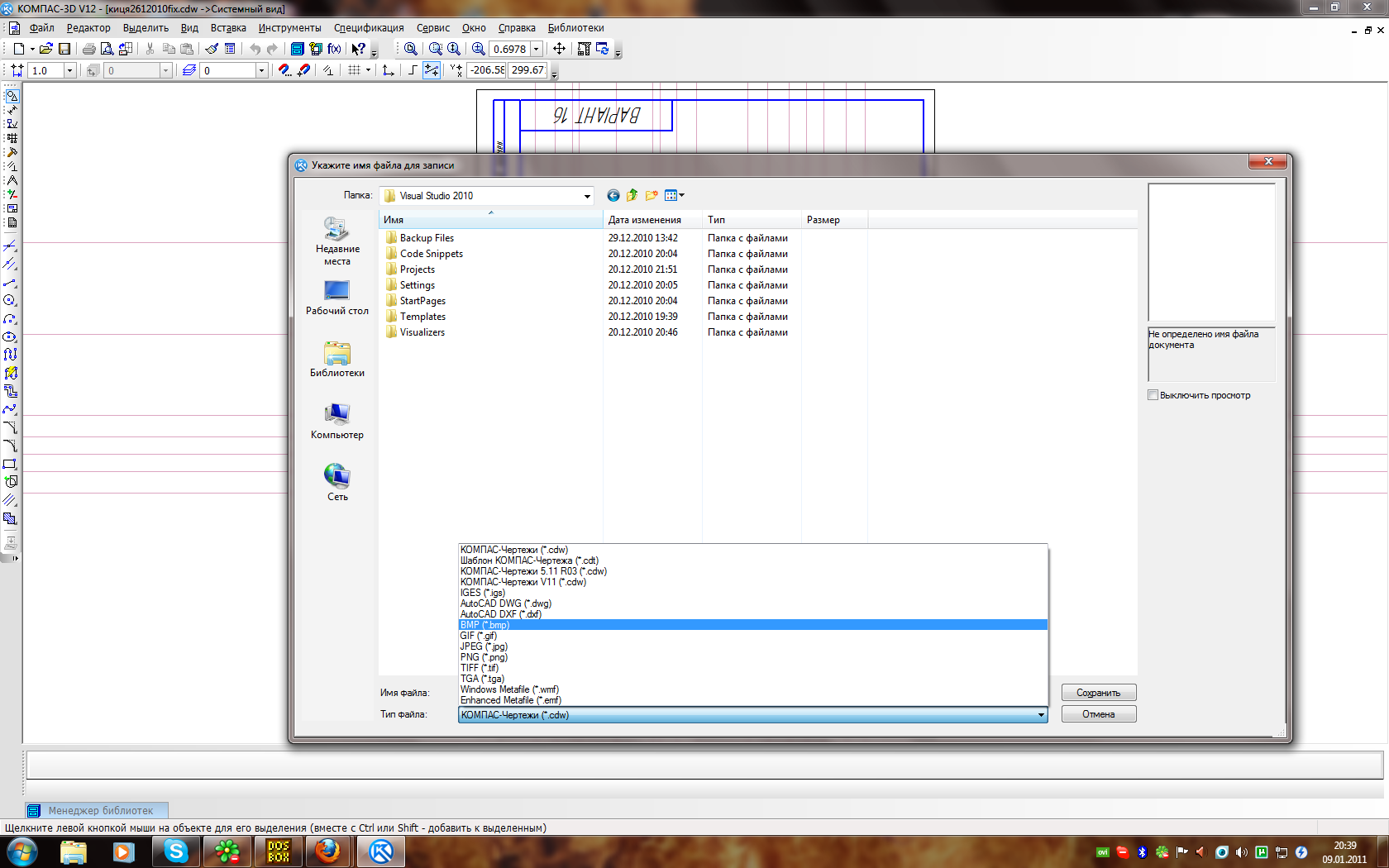Screen dimensions: 1389x868
Task: Open the Library Manager toolbar icon
Action: coord(297,49)
